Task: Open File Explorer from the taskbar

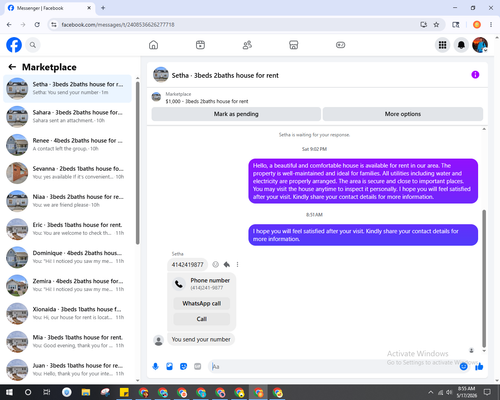Action: tap(86, 392)
